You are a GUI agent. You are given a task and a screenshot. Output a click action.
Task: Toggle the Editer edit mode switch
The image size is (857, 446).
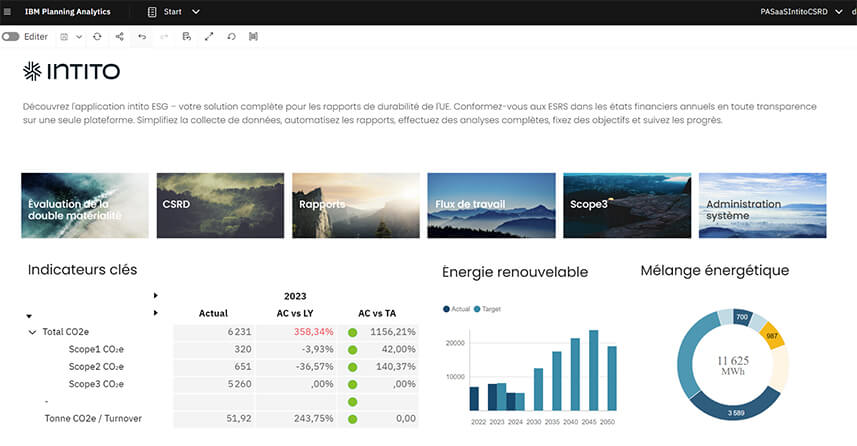coord(11,36)
